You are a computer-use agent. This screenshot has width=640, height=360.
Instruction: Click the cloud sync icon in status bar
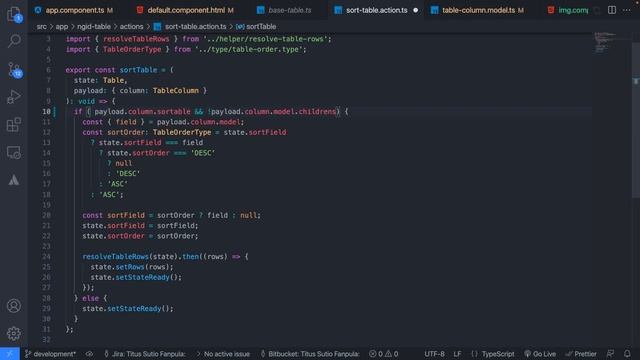[x=89, y=354]
